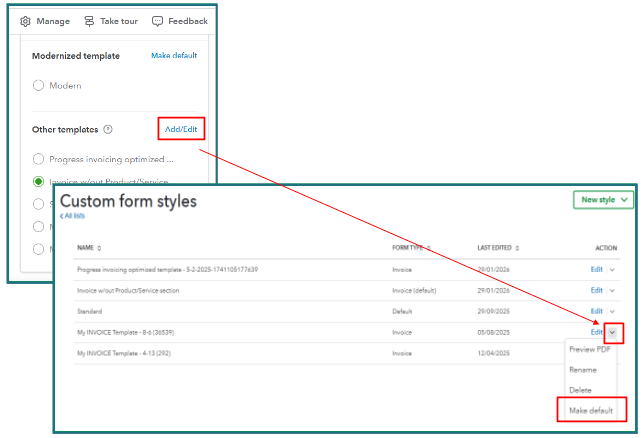Click 'Invoice w/out Product/Service section' name in table
This screenshot has height=438, width=642.
click(x=128, y=291)
